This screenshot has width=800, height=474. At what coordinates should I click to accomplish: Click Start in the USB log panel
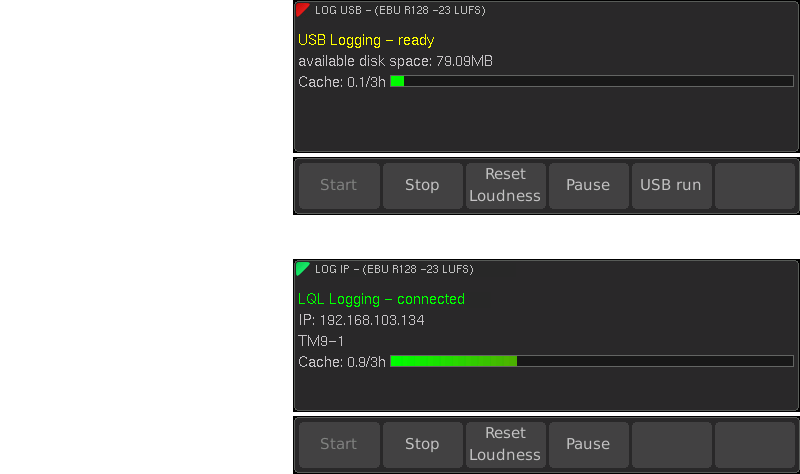pyautogui.click(x=339, y=186)
